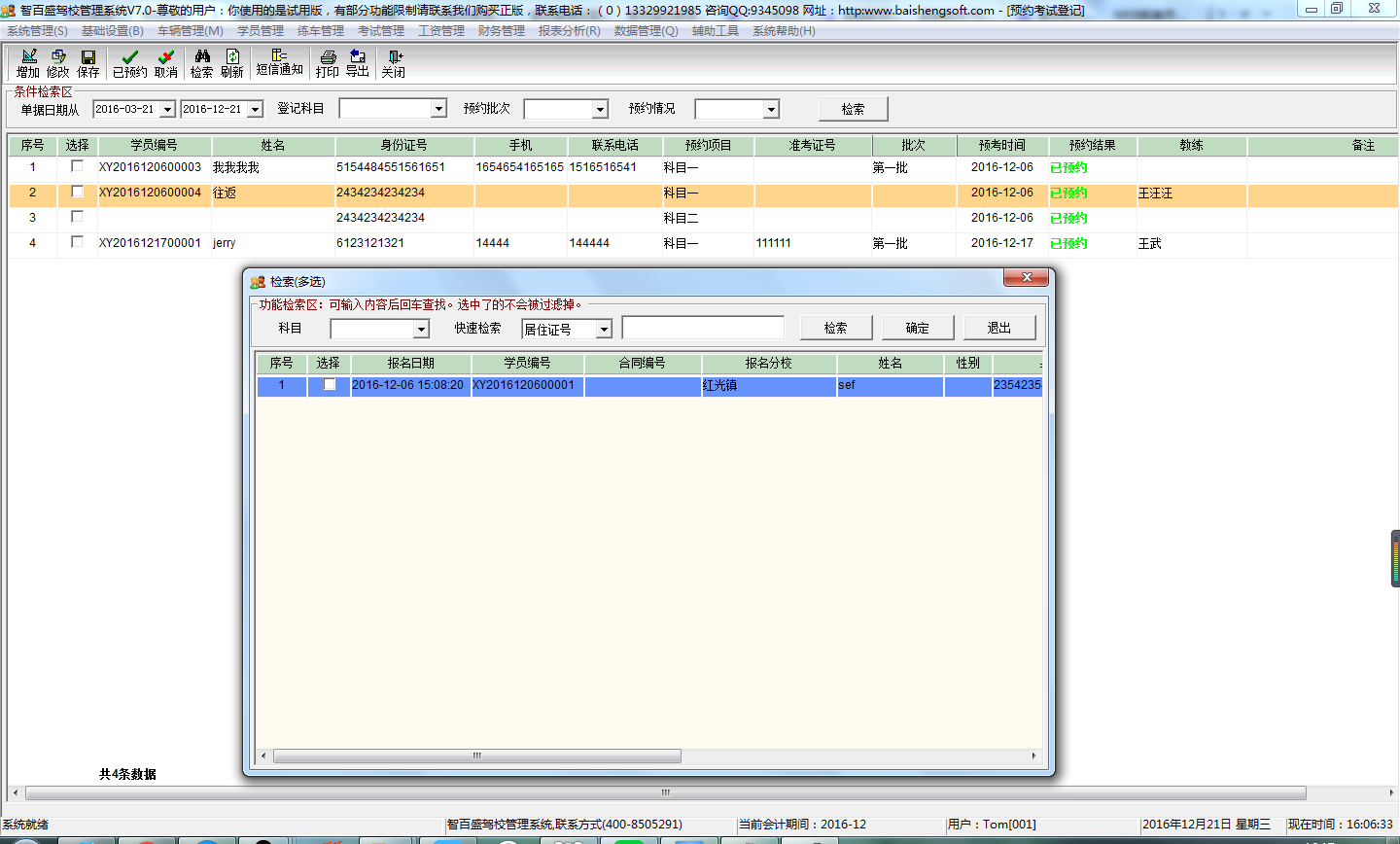
Task: Click the 检索 binoculars toolbar icon
Action: pos(202,64)
